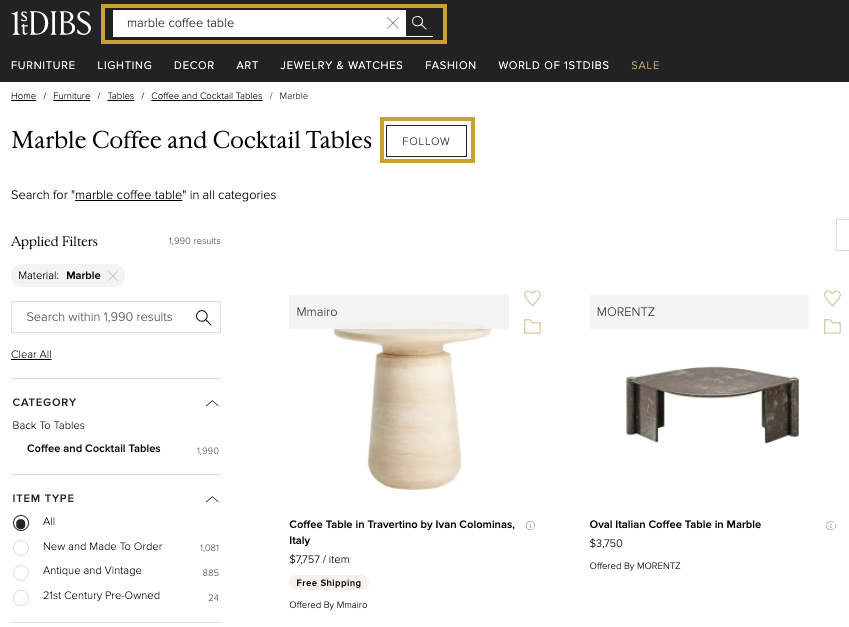
Task: Open info icon for Oval Italian table
Action: 831,525
